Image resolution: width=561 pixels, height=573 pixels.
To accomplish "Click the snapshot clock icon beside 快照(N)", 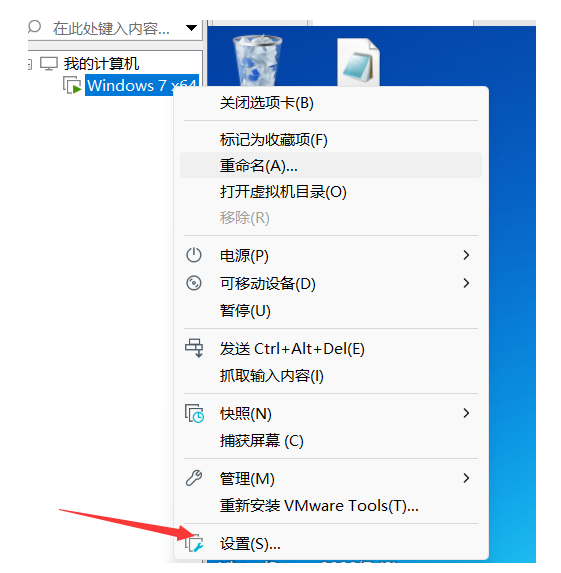I will pos(194,414).
